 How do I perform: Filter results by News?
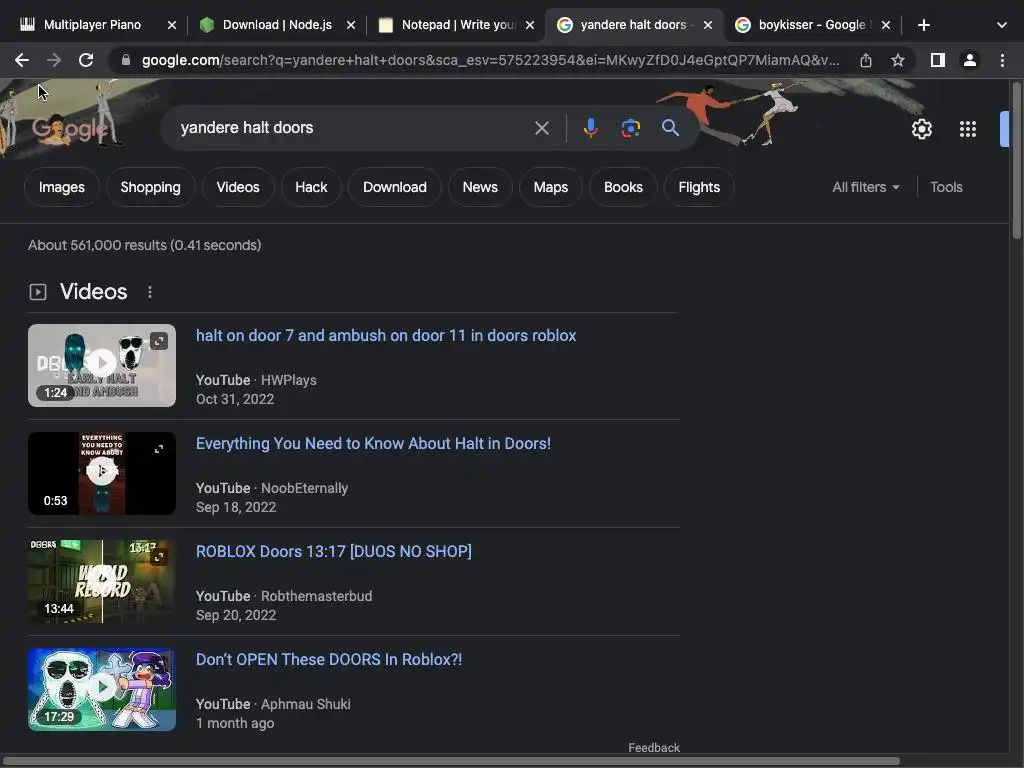click(x=480, y=187)
